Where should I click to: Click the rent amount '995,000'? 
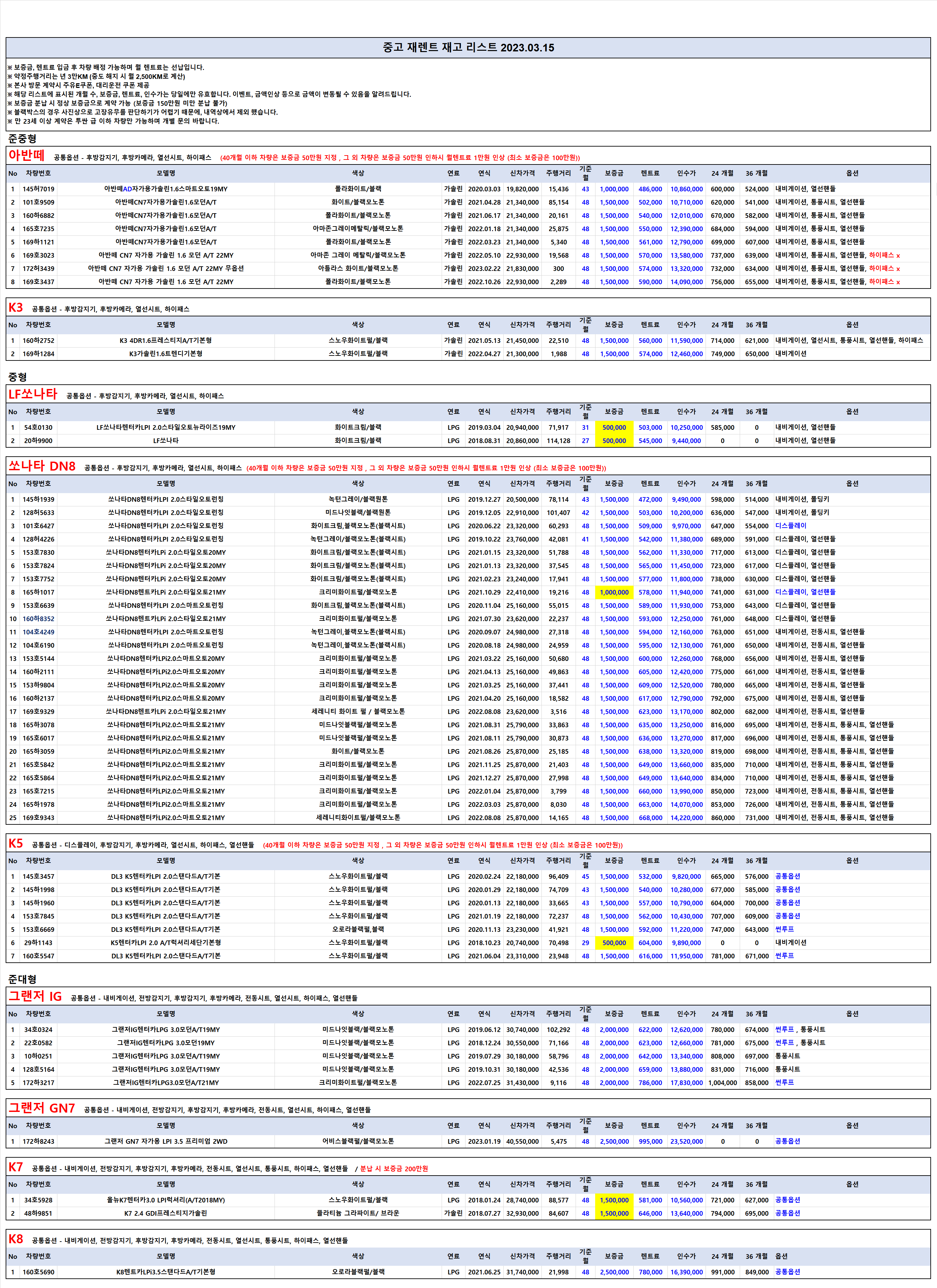pyautogui.click(x=650, y=1141)
